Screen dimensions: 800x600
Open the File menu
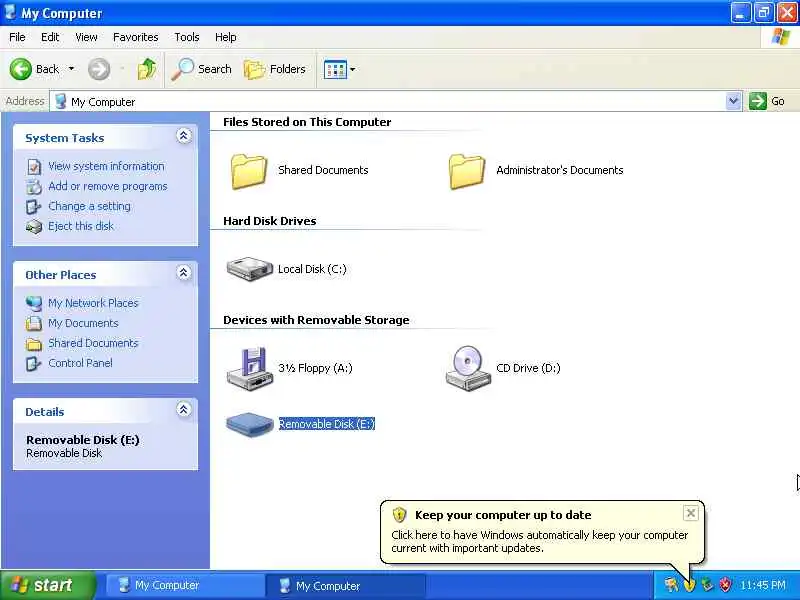[17, 37]
